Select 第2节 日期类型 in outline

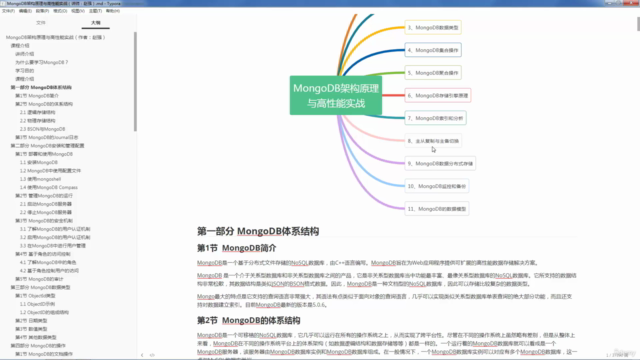point(31,321)
